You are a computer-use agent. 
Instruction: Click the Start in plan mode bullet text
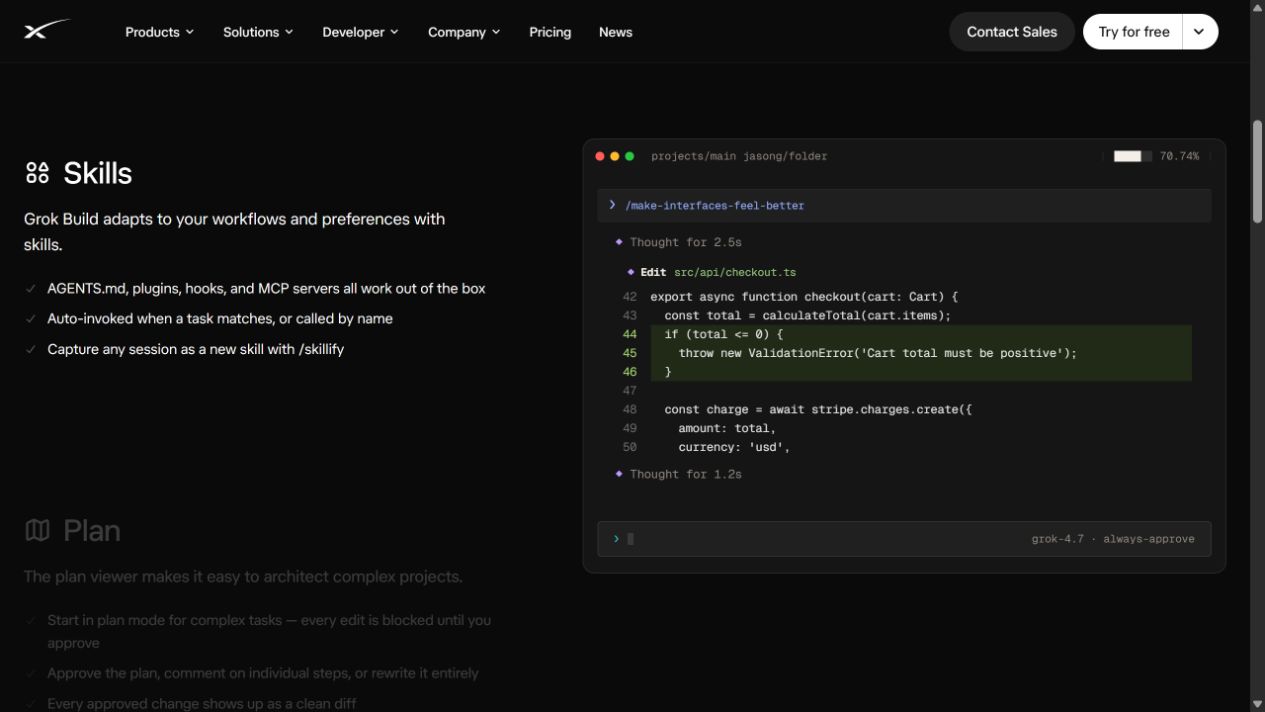(x=269, y=631)
